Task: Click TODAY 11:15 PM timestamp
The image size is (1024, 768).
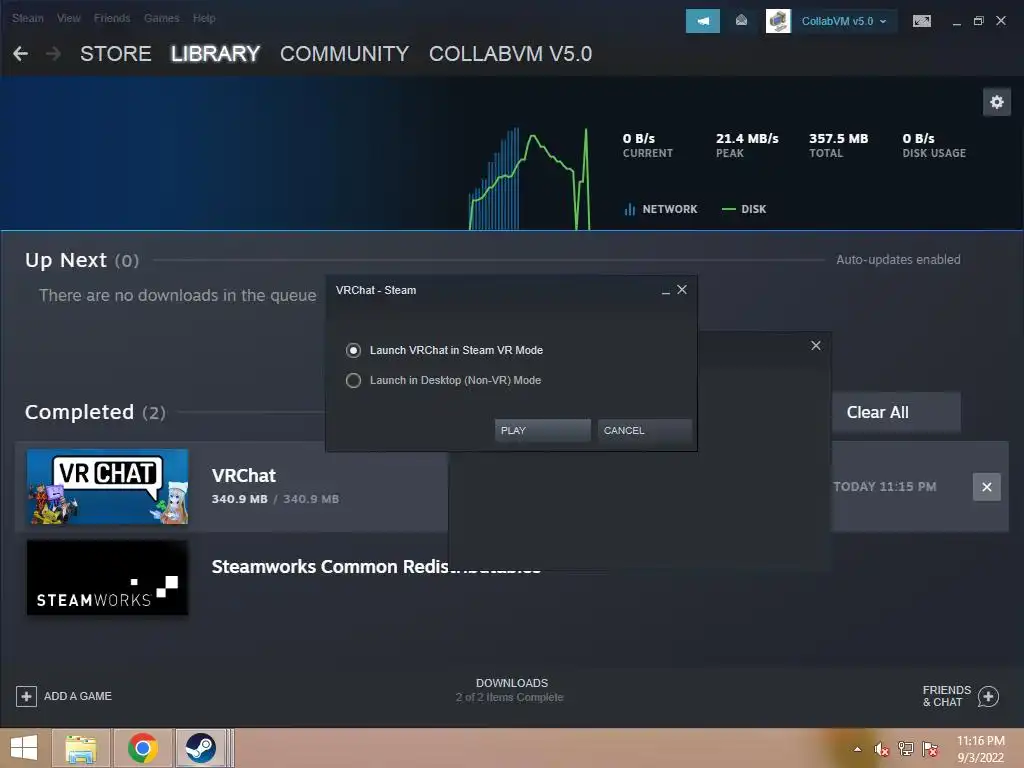Action: [x=884, y=487]
